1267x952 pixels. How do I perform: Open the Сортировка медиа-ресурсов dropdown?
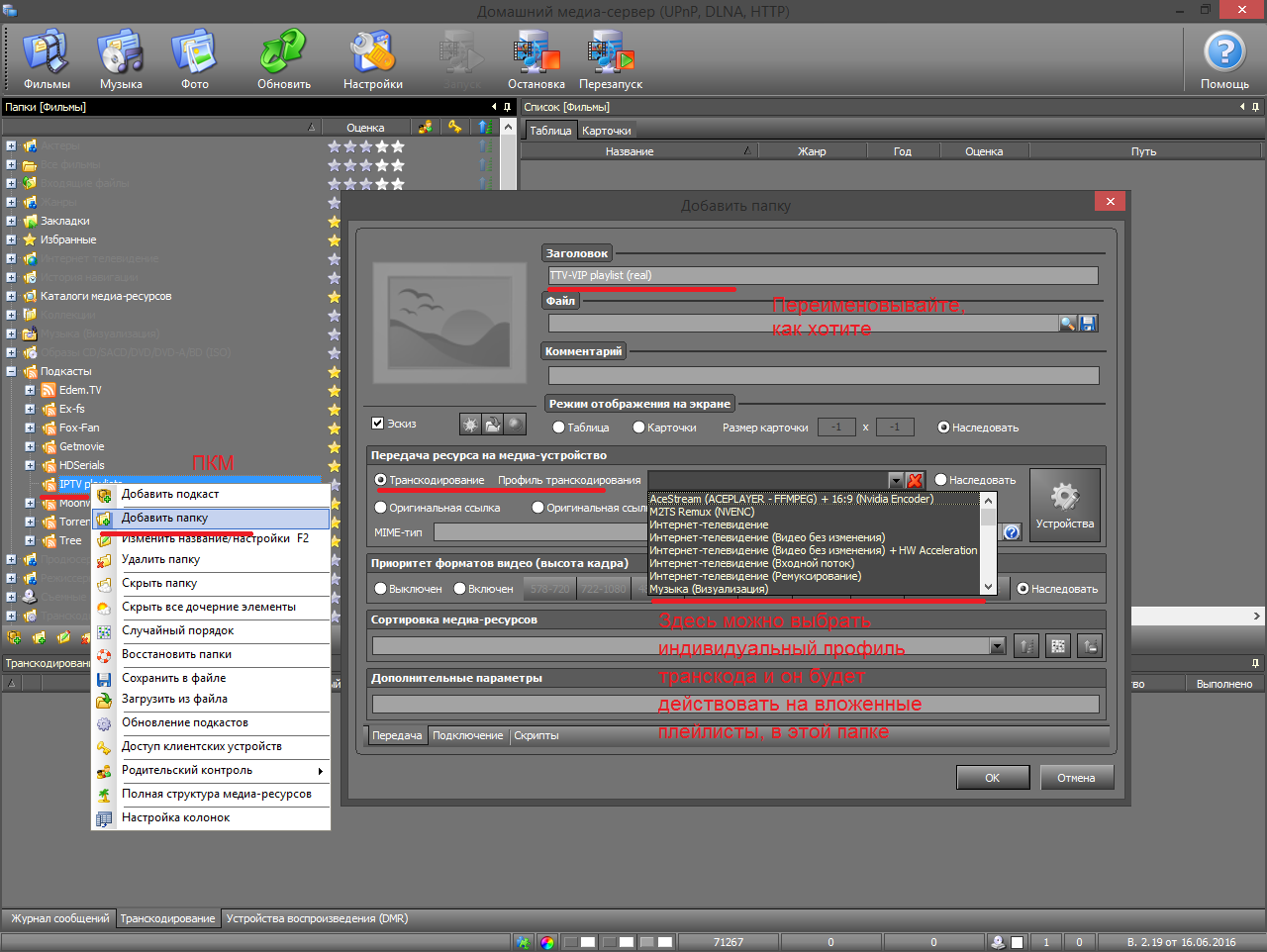click(997, 646)
